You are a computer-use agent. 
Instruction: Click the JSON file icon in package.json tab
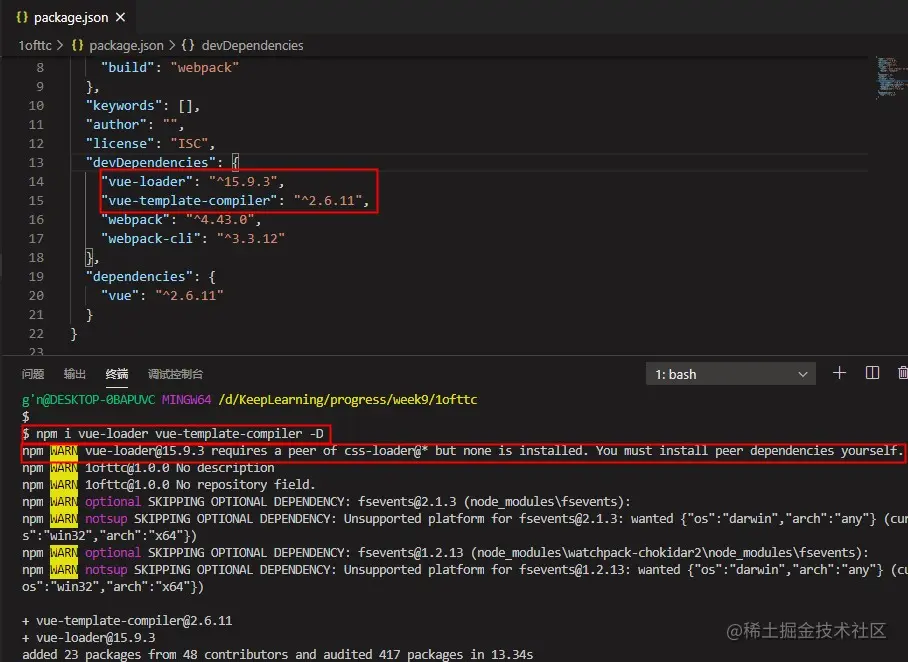coord(22,17)
